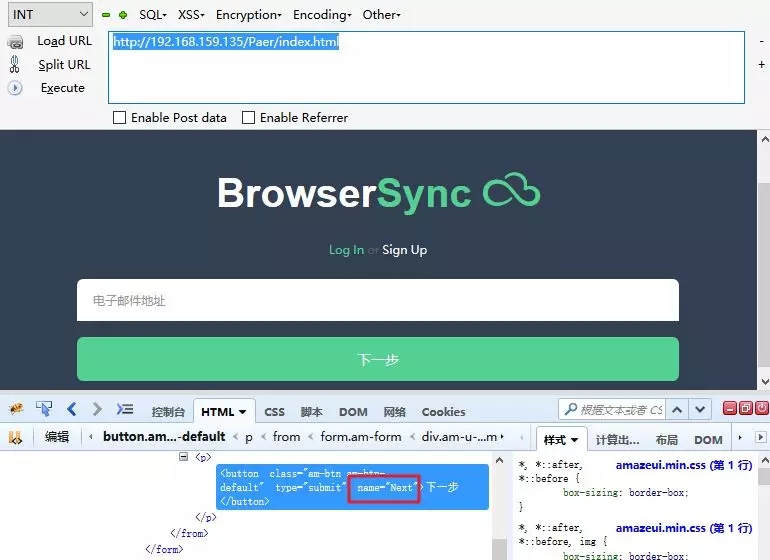Image resolution: width=770 pixels, height=560 pixels.
Task: Click the green plus icon in HackBar
Action: (123, 15)
